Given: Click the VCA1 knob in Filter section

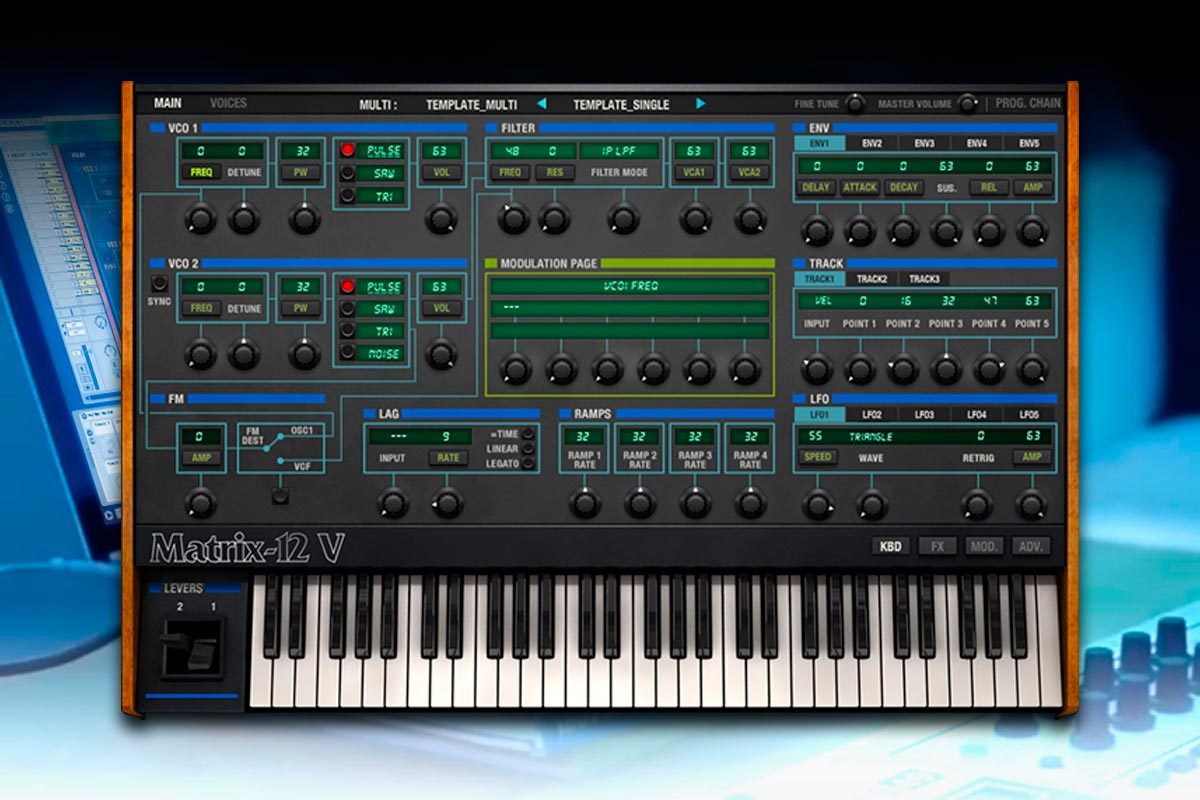Looking at the screenshot, I should click(x=694, y=219).
